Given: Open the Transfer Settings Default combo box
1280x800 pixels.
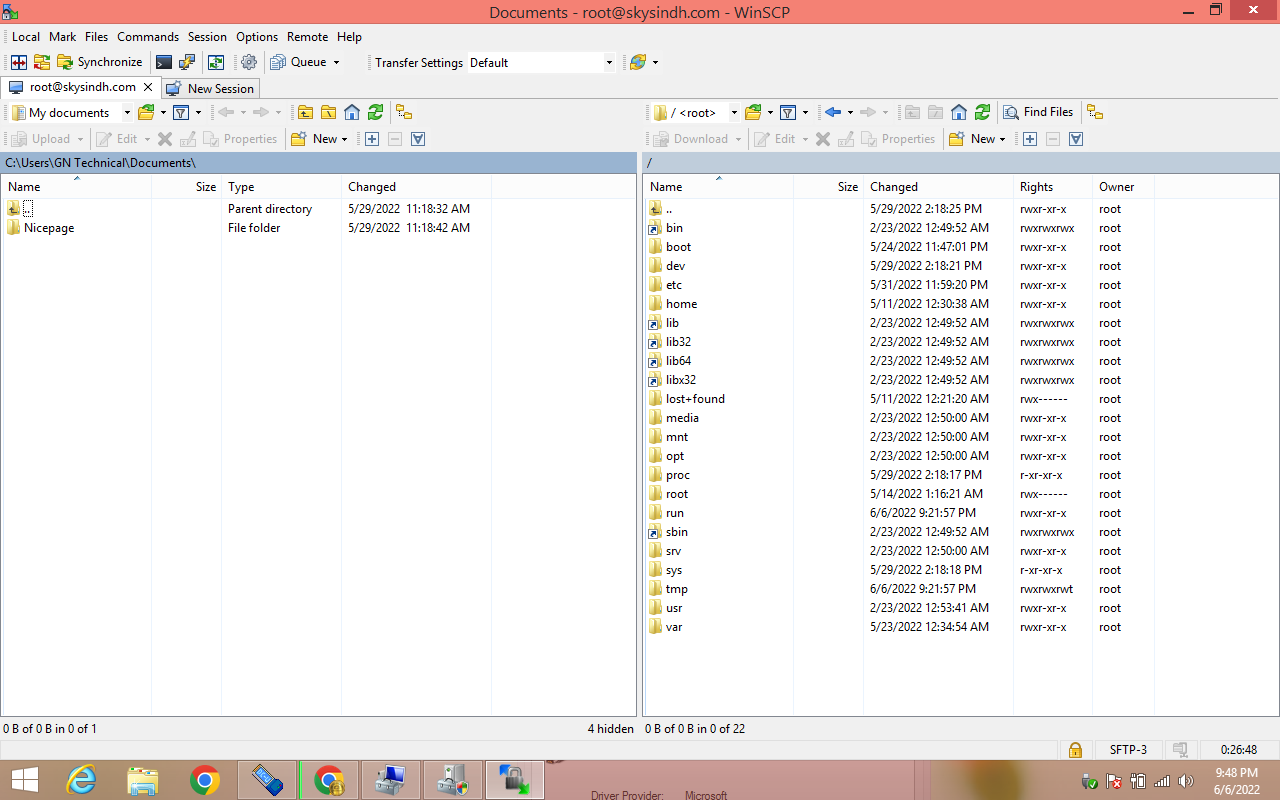Looking at the screenshot, I should coord(541,62).
